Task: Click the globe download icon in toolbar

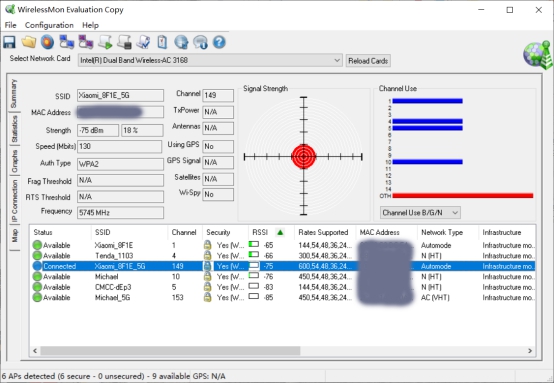Action: click(181, 42)
